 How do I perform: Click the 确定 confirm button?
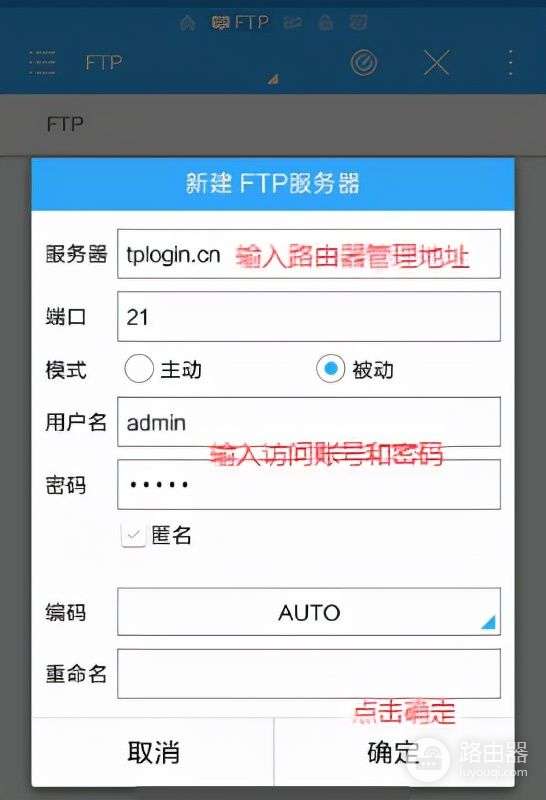[x=394, y=752]
